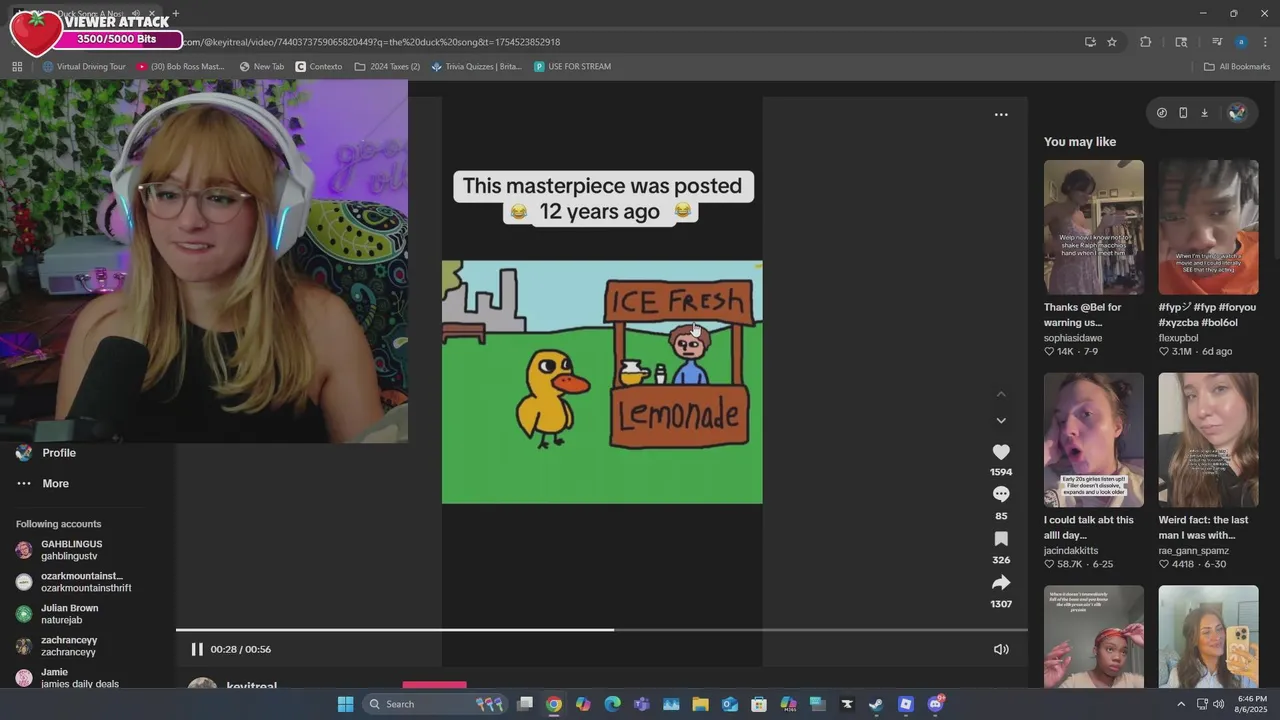Image resolution: width=1280 pixels, height=720 pixels.
Task: Share the video using the arrow icon
Action: point(1001,583)
